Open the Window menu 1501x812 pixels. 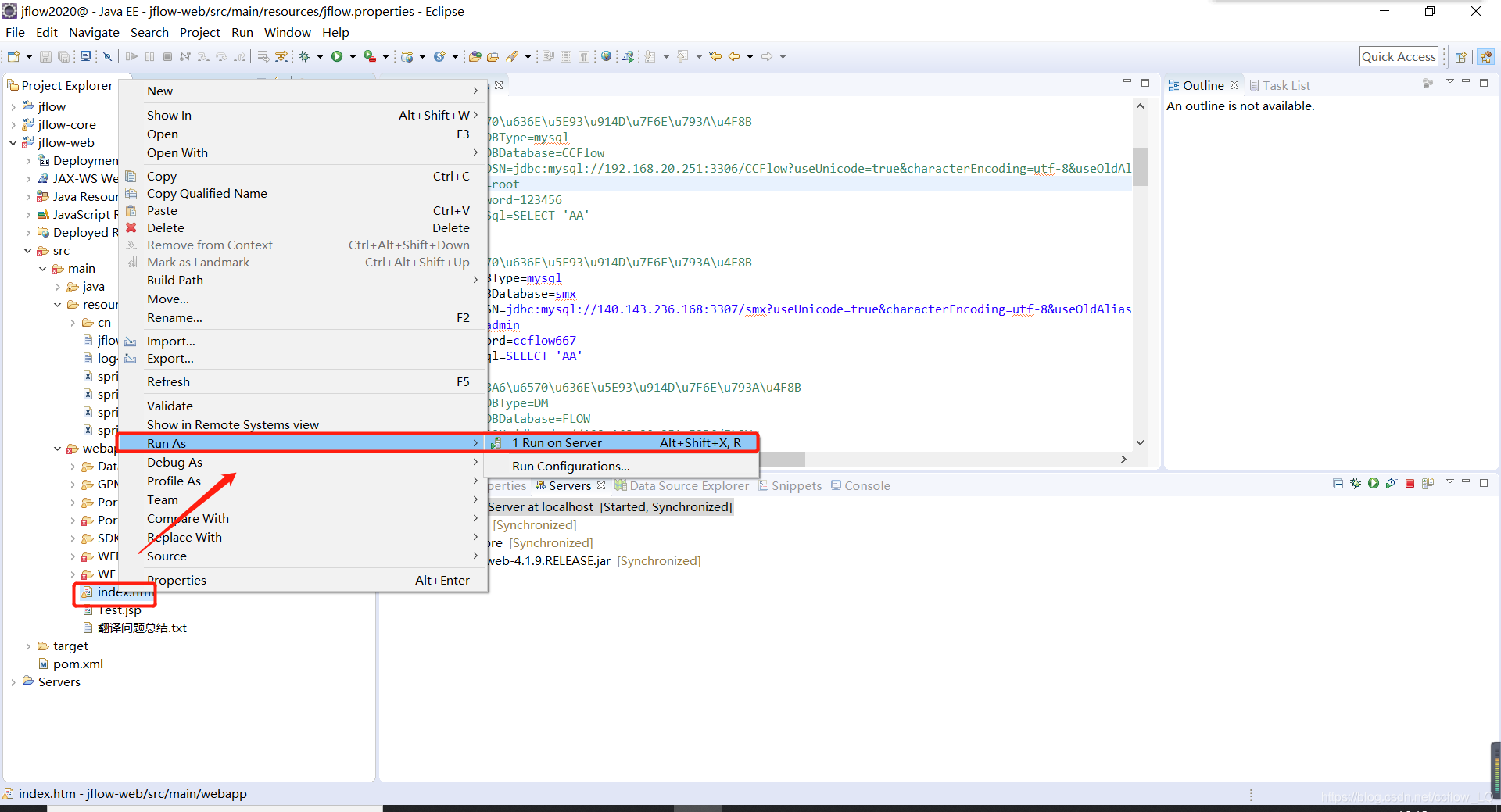tap(287, 32)
